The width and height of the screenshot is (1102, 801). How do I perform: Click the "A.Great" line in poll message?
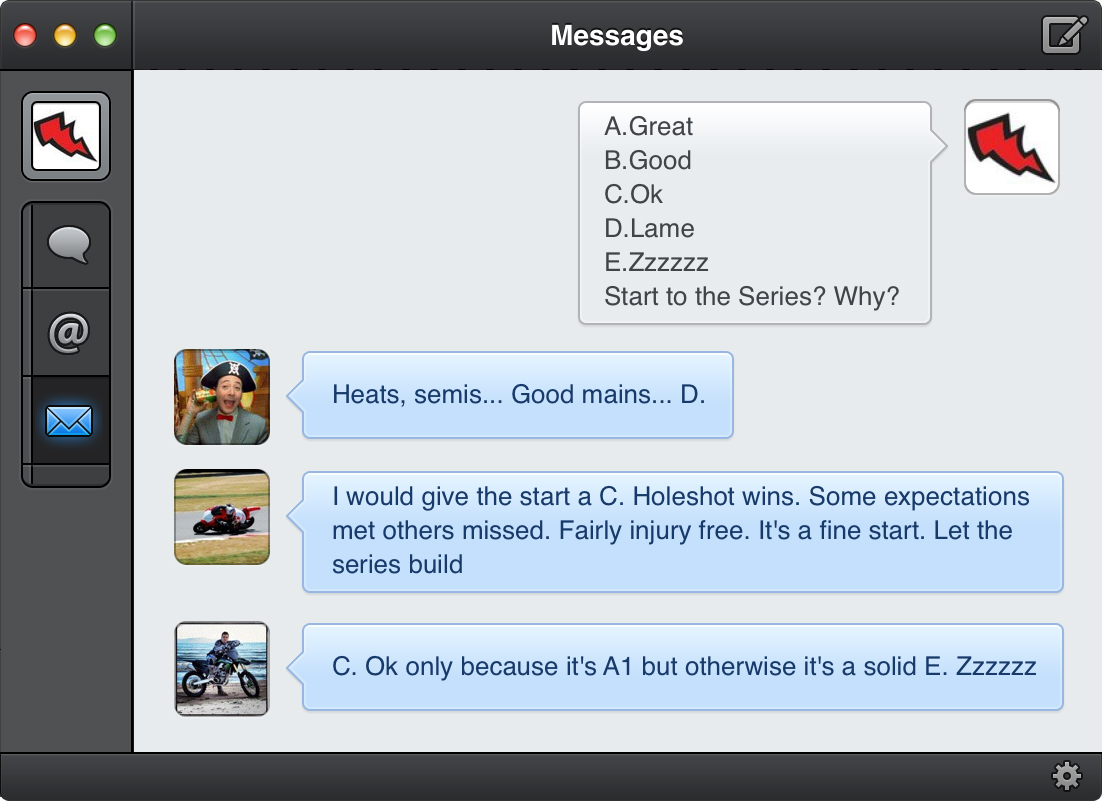pos(649,127)
